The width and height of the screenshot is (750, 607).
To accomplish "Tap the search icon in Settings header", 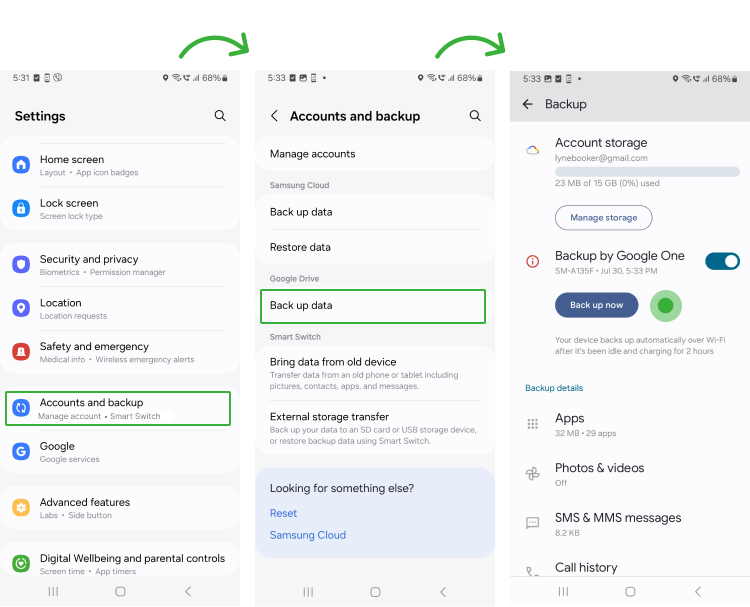I will [x=220, y=115].
